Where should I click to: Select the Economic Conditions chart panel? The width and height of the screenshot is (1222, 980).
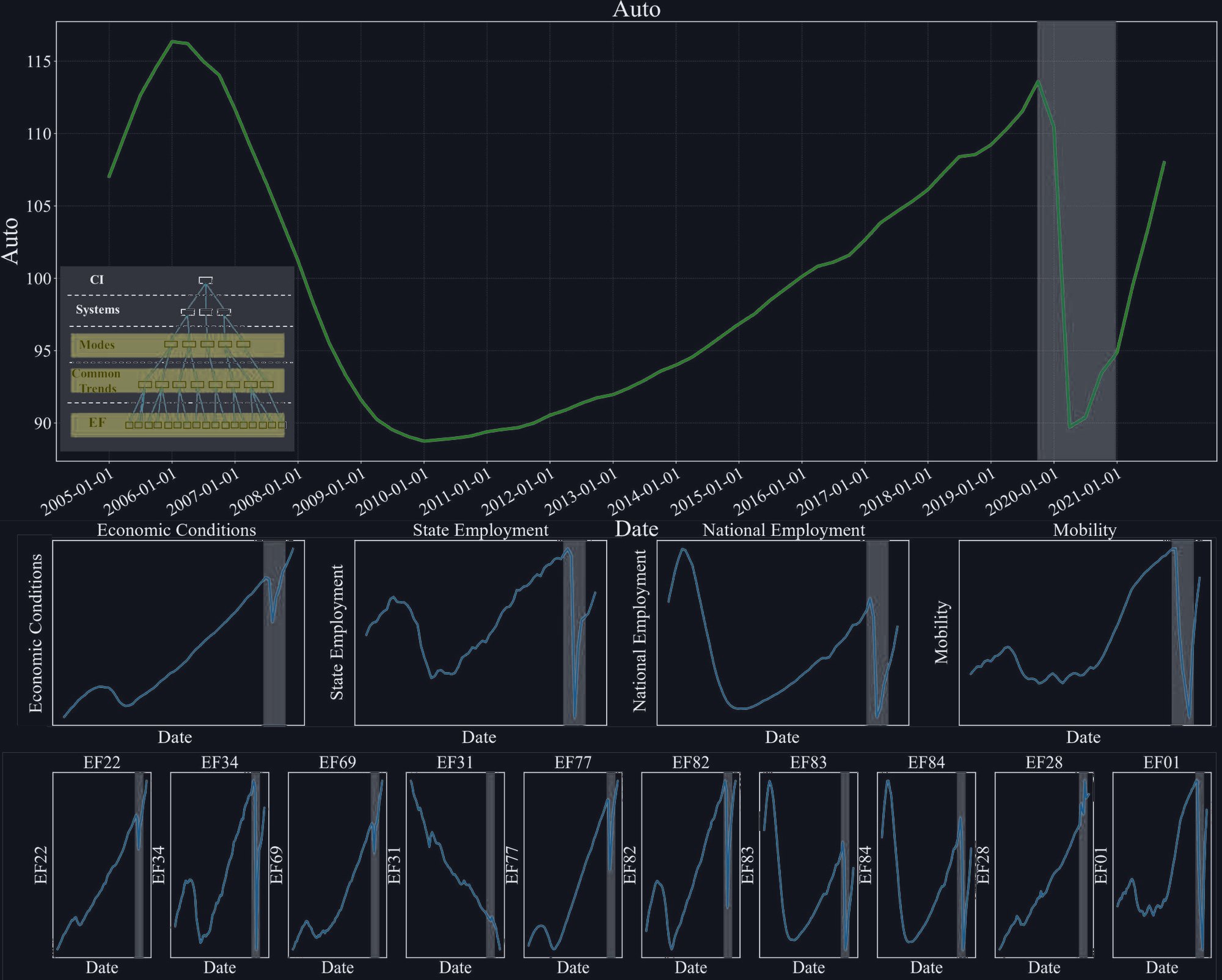[x=178, y=633]
